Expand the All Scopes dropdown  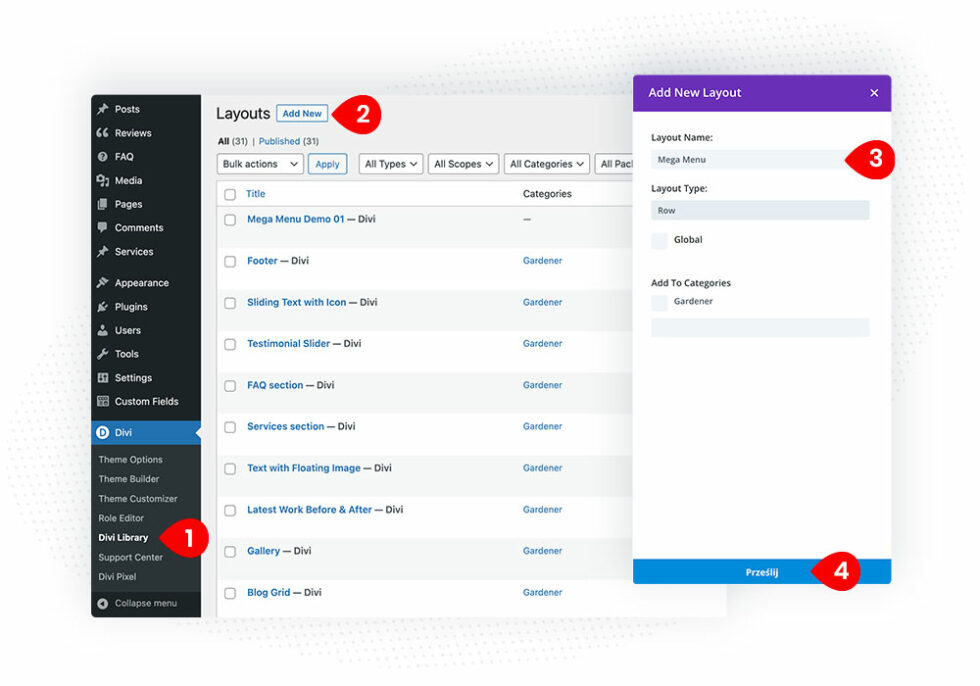(463, 163)
